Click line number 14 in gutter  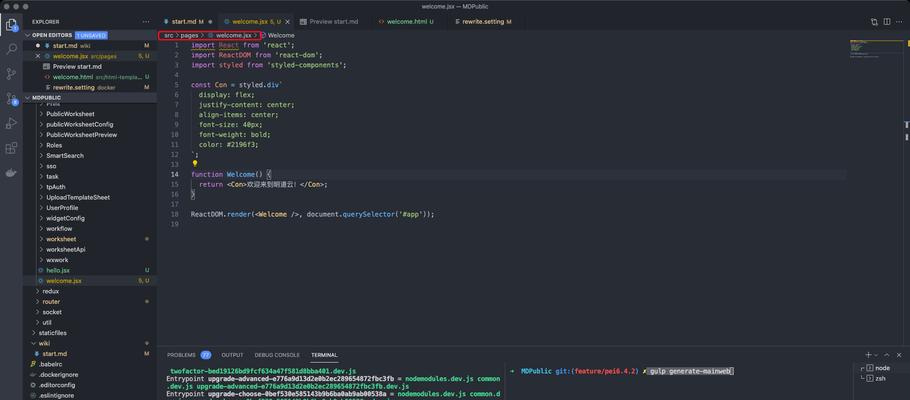pos(175,174)
